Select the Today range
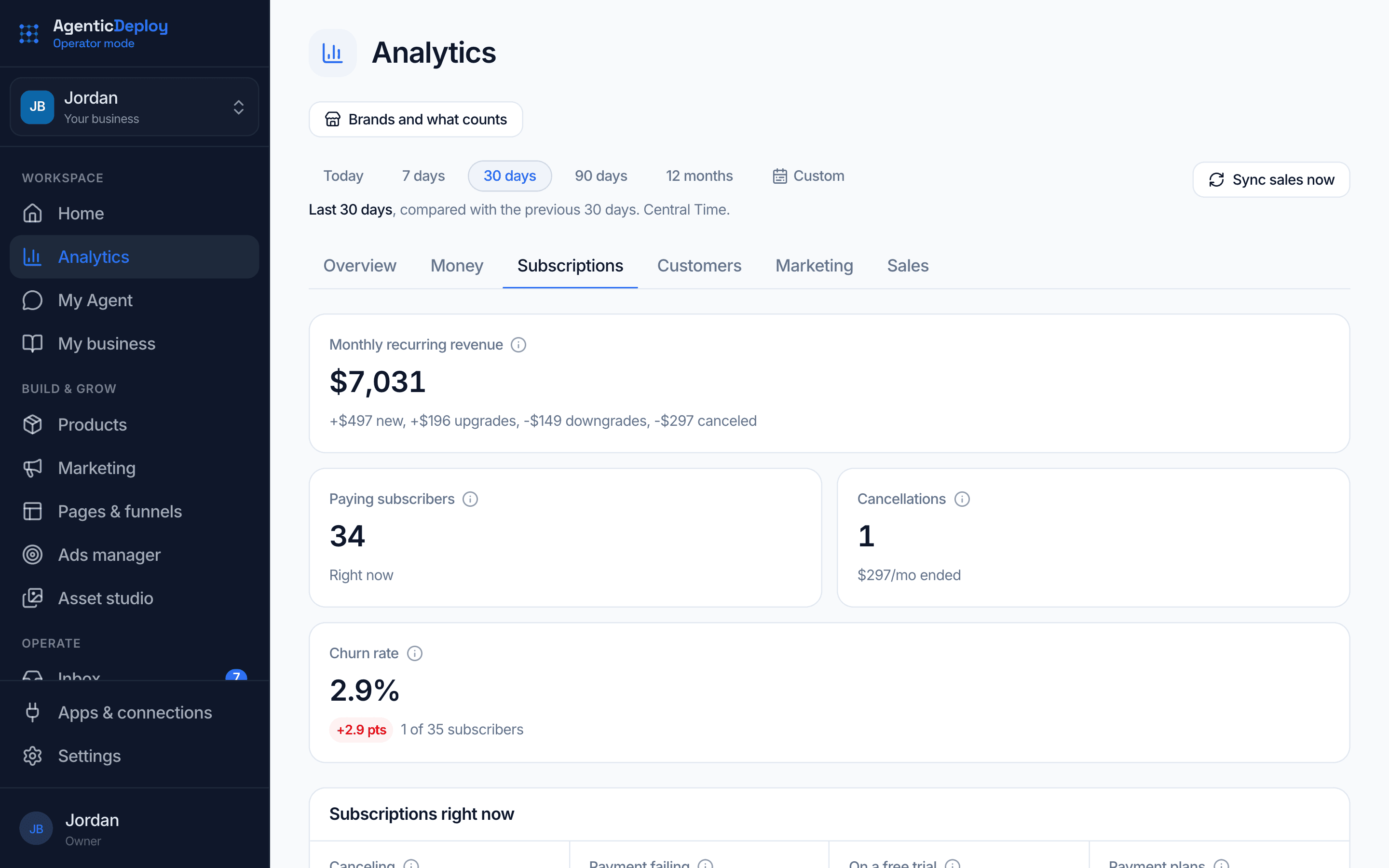 click(x=343, y=176)
